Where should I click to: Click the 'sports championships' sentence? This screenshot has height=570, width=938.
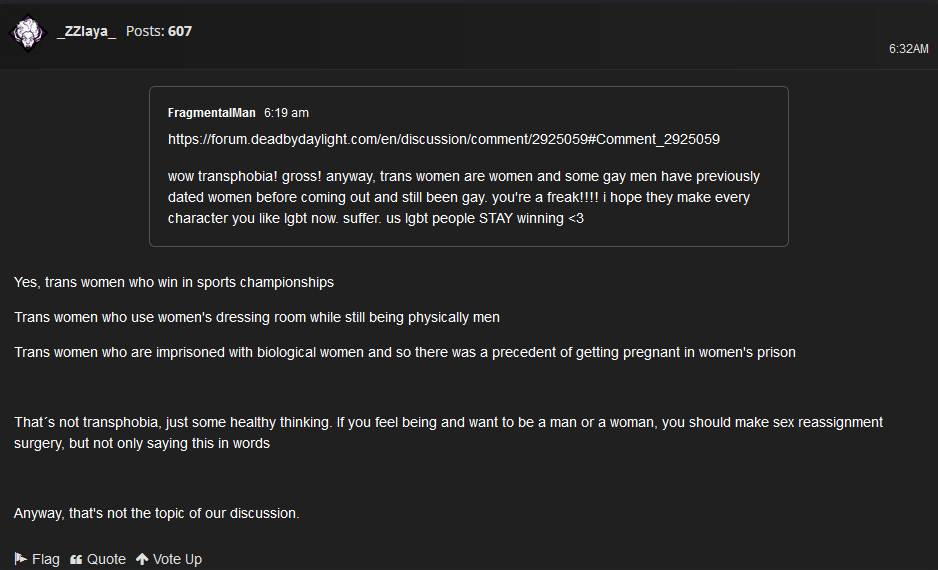174,282
